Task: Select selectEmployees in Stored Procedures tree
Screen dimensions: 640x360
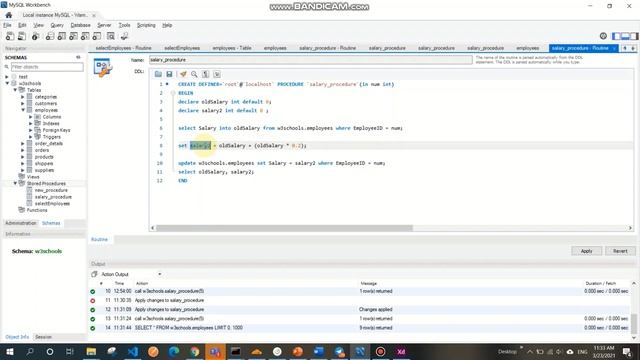Action: coord(52,203)
